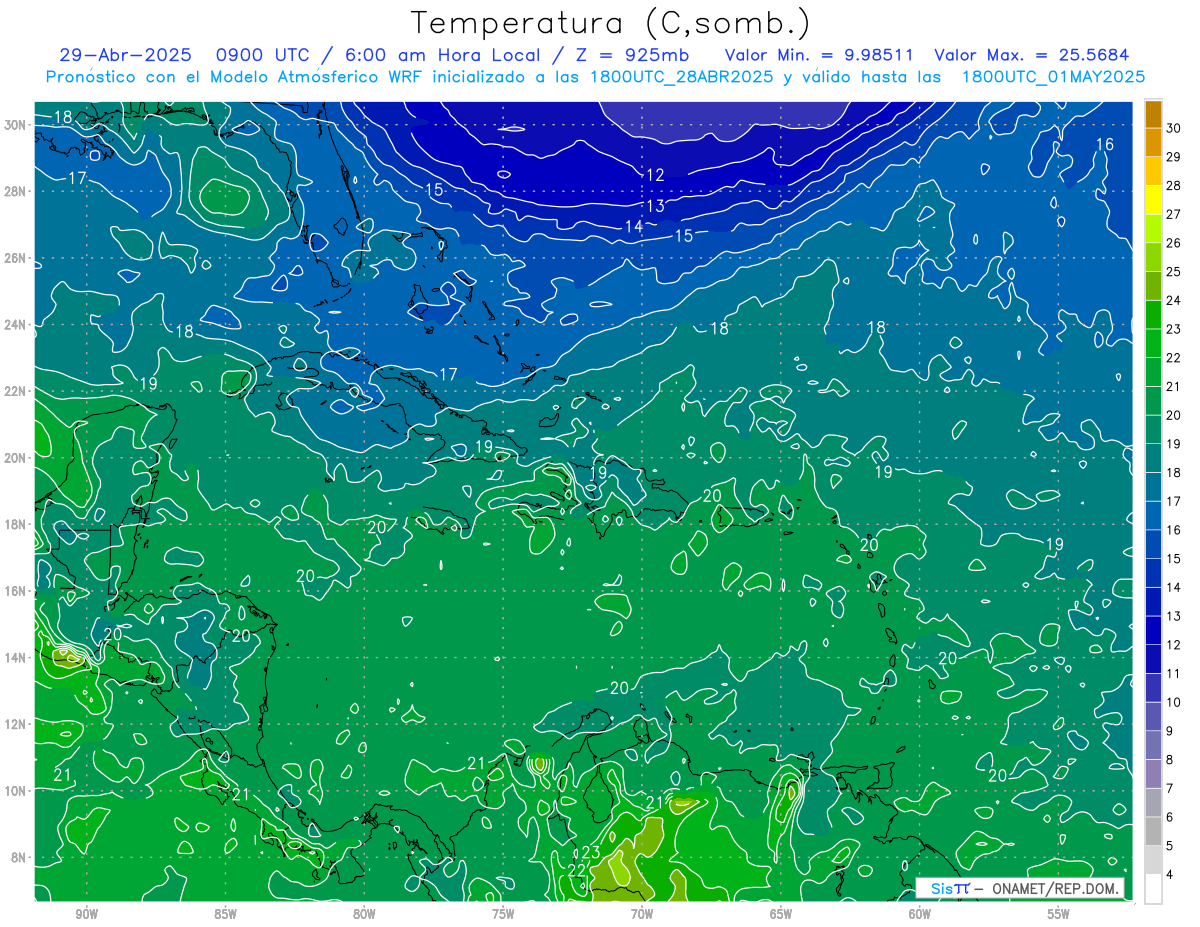This screenshot has width=1200, height=927.
Task: Click the "22" contour label below the 23
Action: (577, 871)
